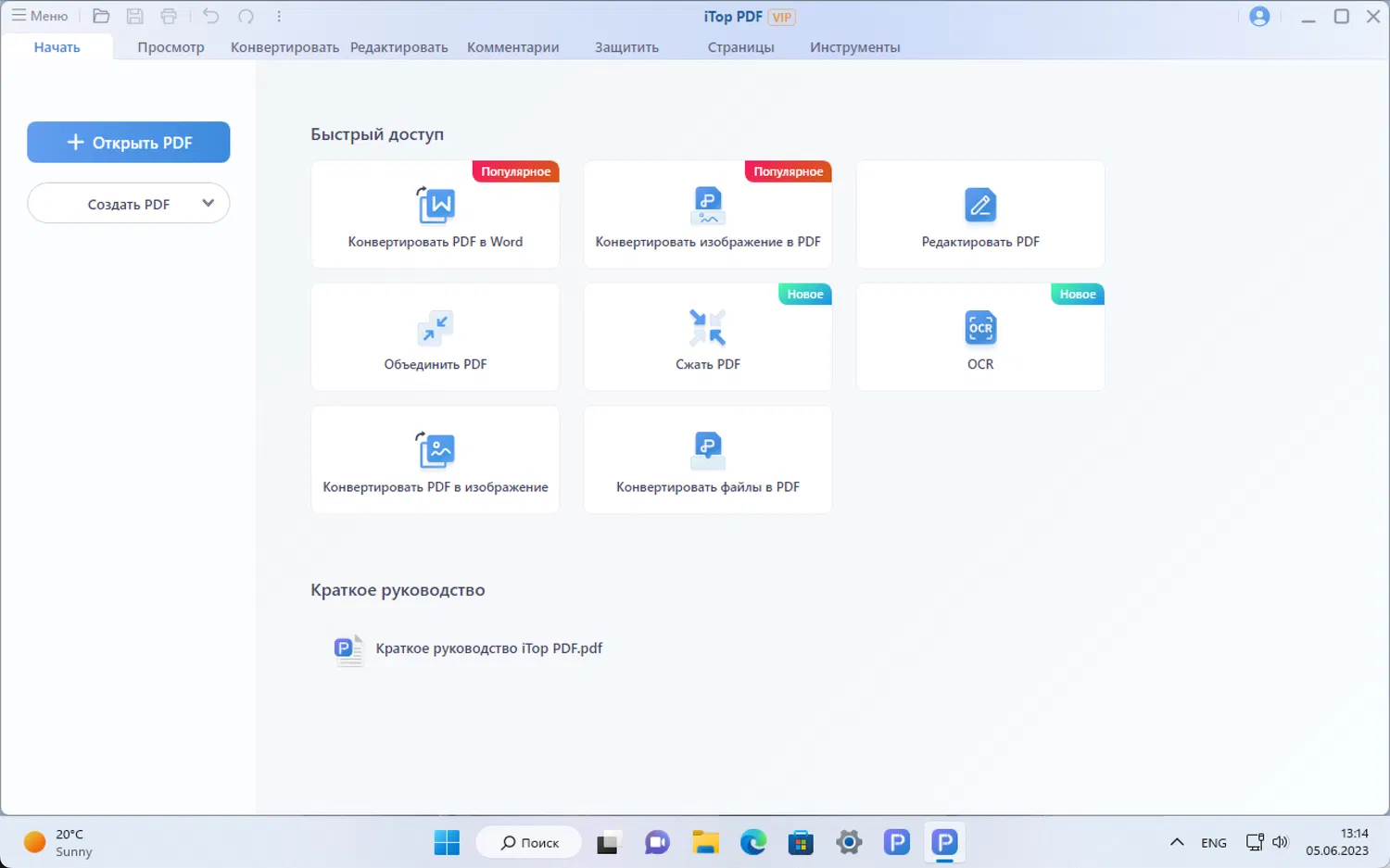Image resolution: width=1390 pixels, height=868 pixels.
Task: Click the PDF to Word conversion icon
Action: coord(436,205)
